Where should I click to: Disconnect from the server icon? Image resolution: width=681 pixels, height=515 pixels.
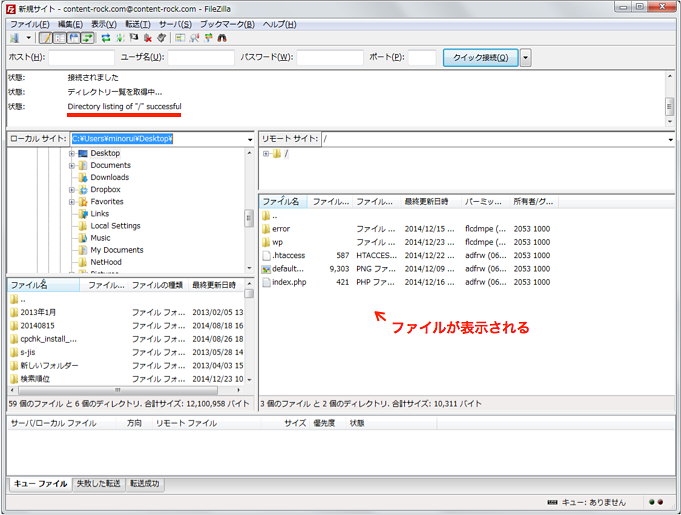coord(148,38)
